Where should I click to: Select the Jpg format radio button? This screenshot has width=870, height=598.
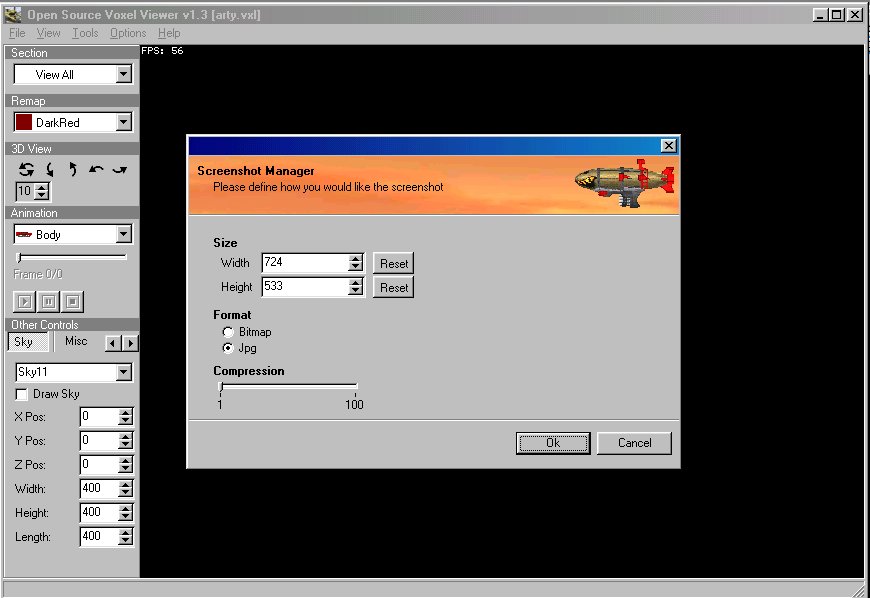(x=227, y=348)
